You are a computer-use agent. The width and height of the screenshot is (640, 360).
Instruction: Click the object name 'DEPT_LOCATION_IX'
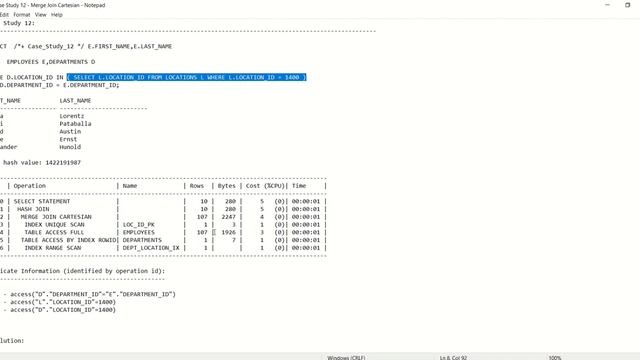[x=151, y=248]
